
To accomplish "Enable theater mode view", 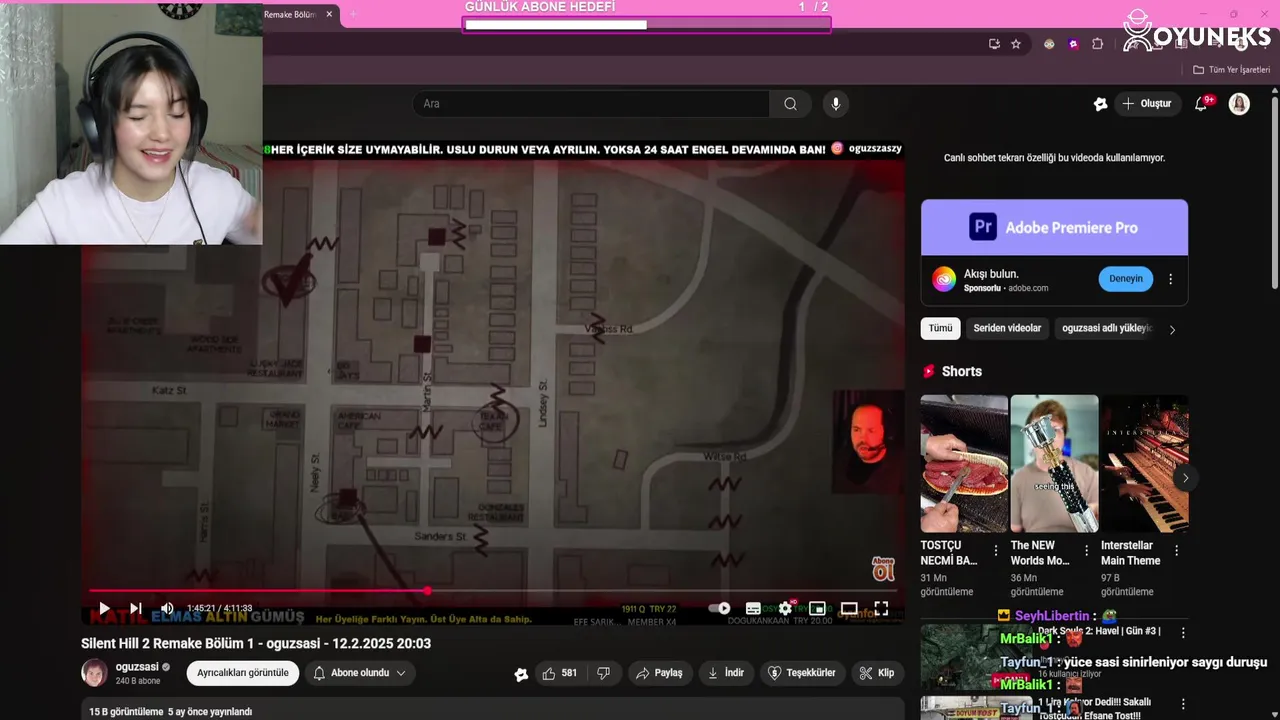I will click(x=849, y=608).
